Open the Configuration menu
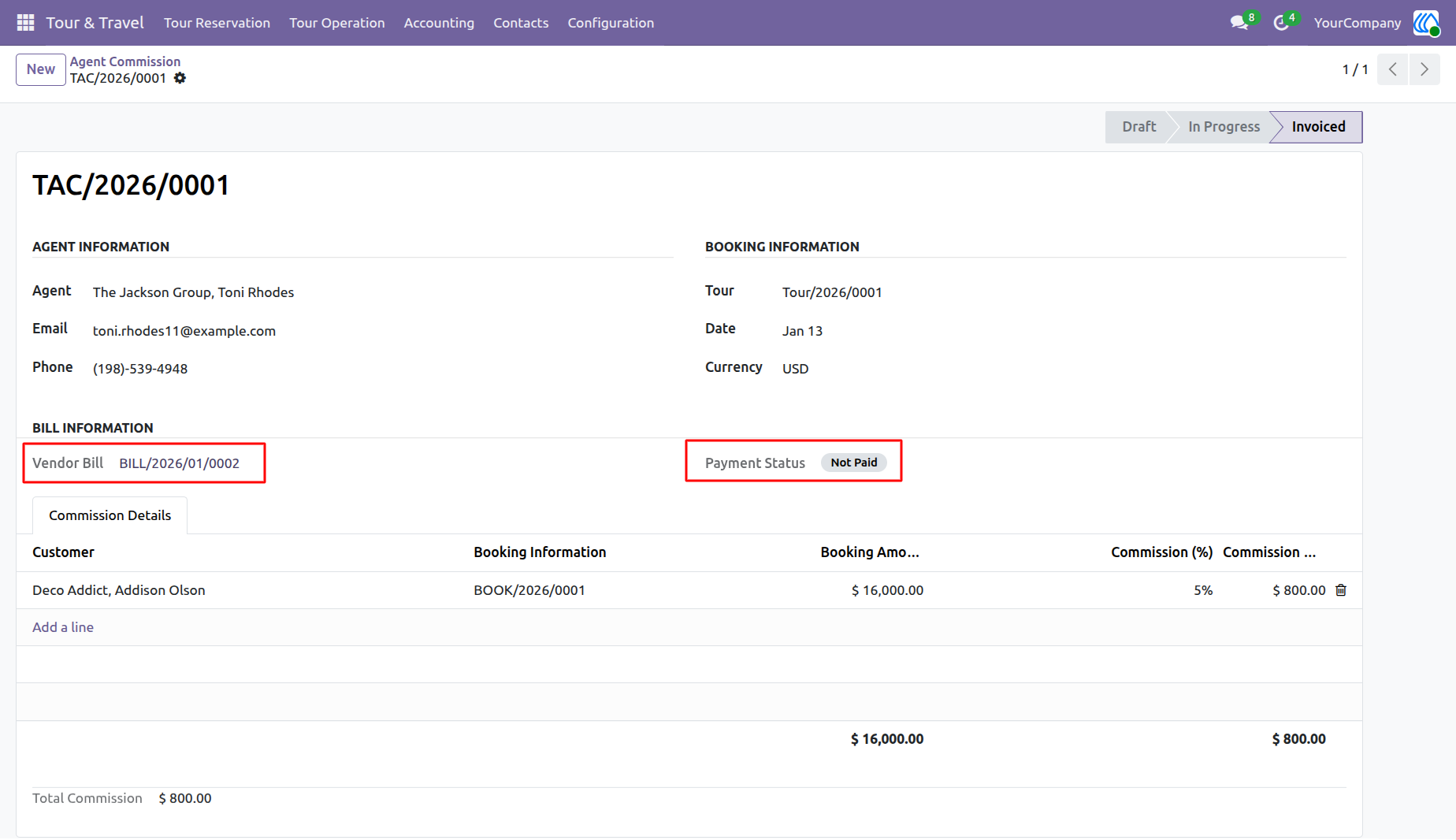The image size is (1456, 840). [x=611, y=23]
